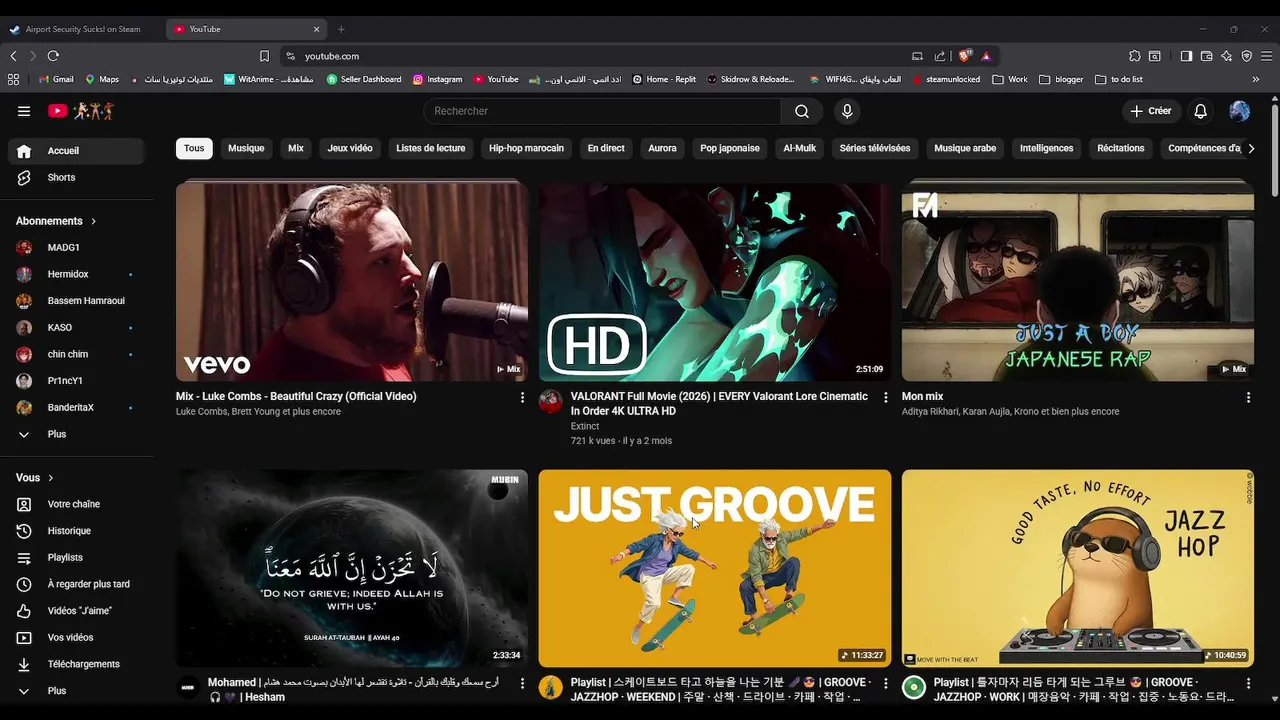The height and width of the screenshot is (720, 1280).
Task: Select the Hip-hop marocain chip
Action: (x=526, y=148)
